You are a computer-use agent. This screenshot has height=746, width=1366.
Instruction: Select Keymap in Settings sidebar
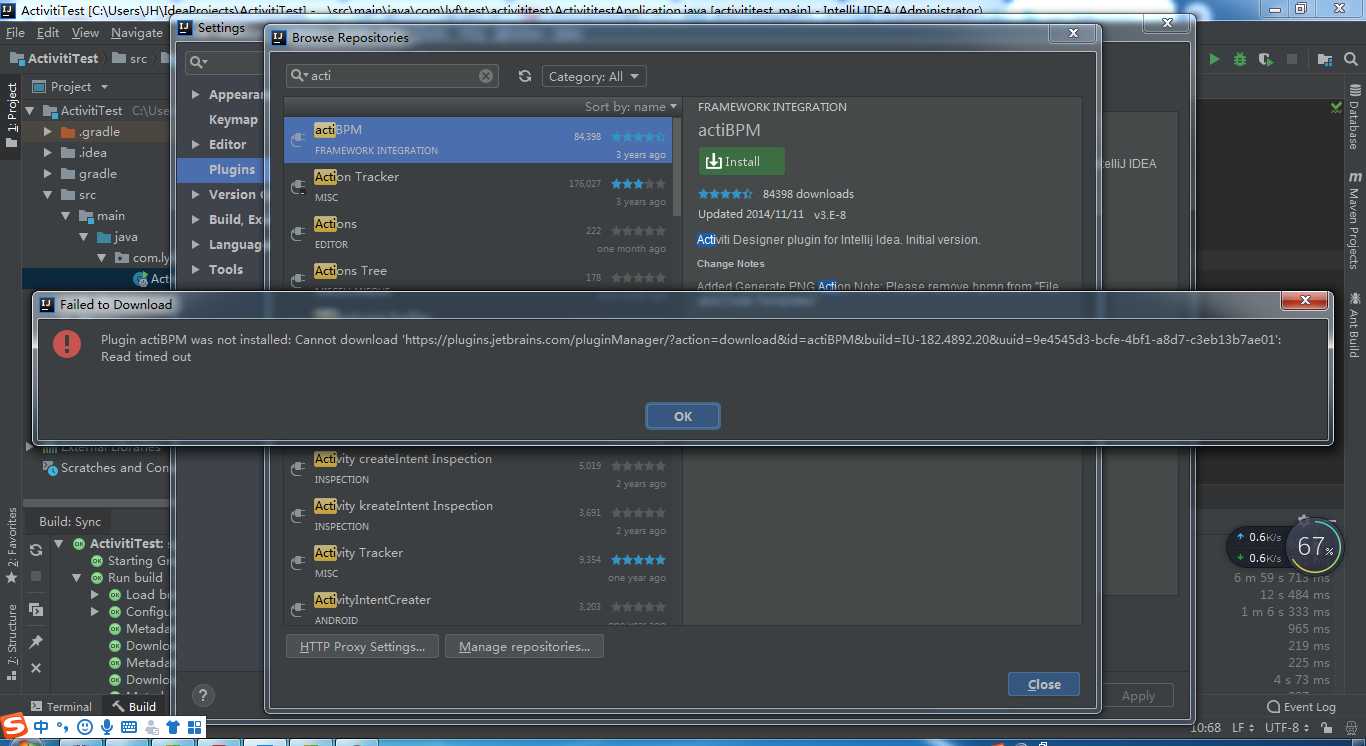pyautogui.click(x=233, y=120)
